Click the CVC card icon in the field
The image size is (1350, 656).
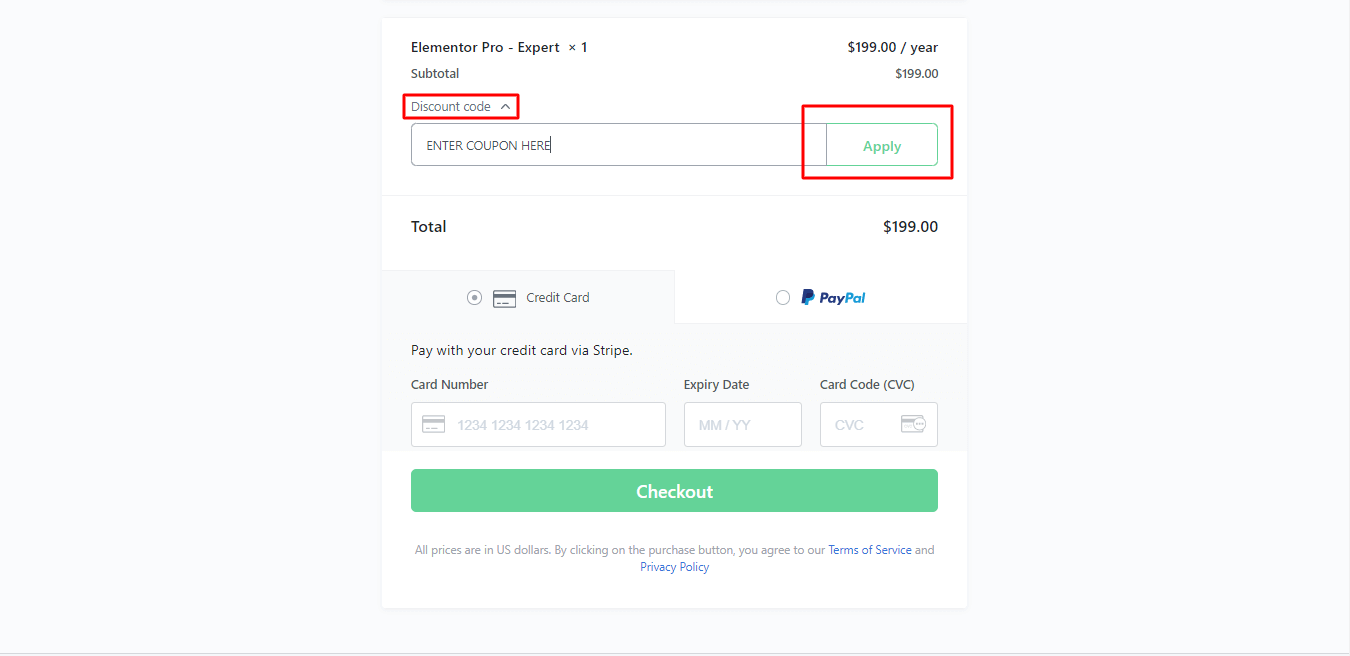tap(913, 424)
